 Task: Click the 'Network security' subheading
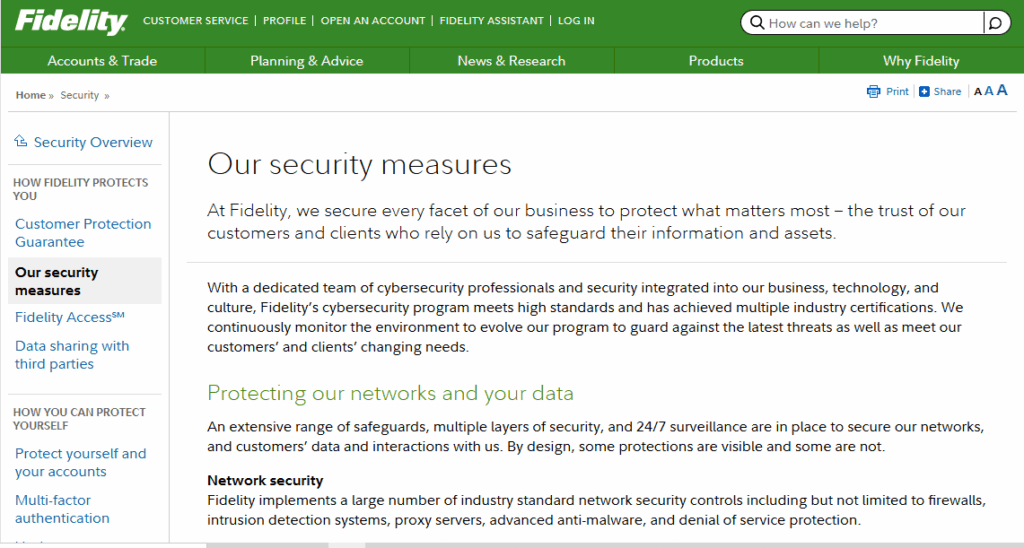click(x=265, y=481)
